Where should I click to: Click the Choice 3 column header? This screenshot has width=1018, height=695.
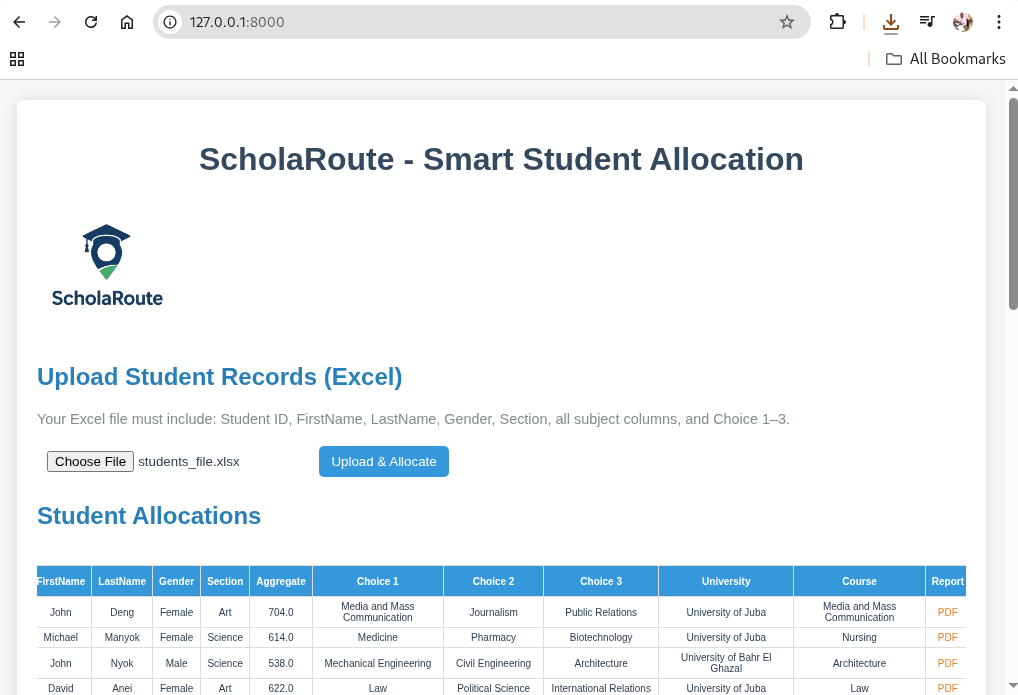(x=601, y=581)
